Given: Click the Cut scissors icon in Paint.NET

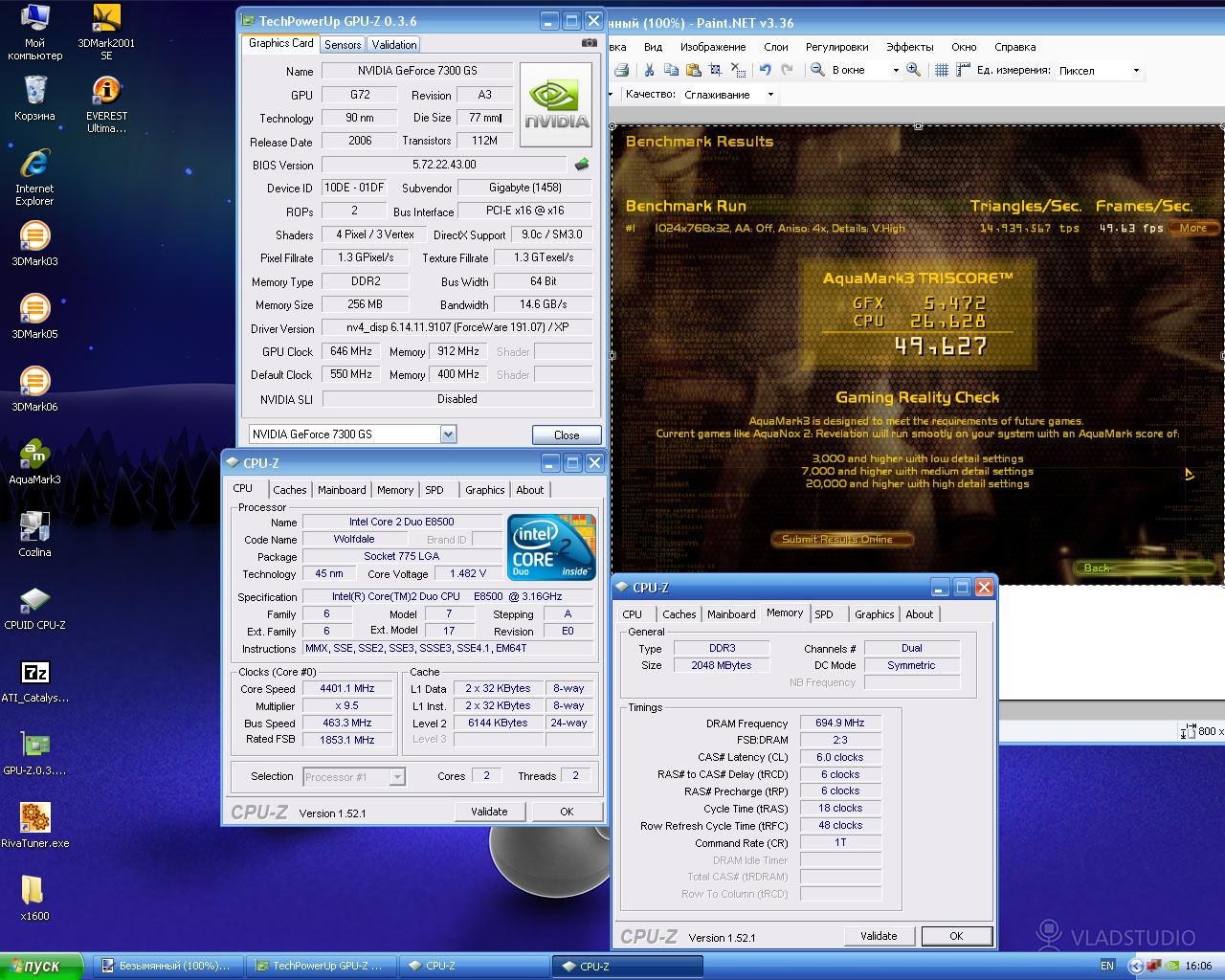Looking at the screenshot, I should point(649,70).
